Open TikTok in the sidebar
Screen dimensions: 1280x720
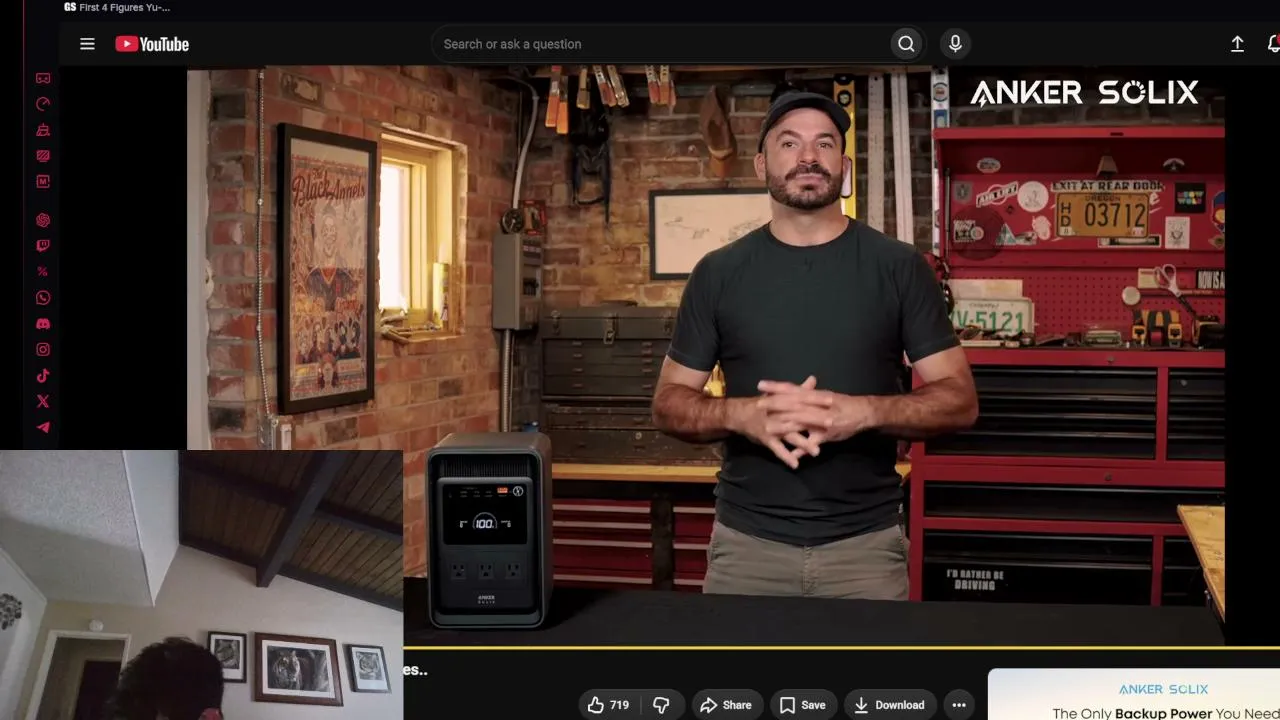click(43, 376)
